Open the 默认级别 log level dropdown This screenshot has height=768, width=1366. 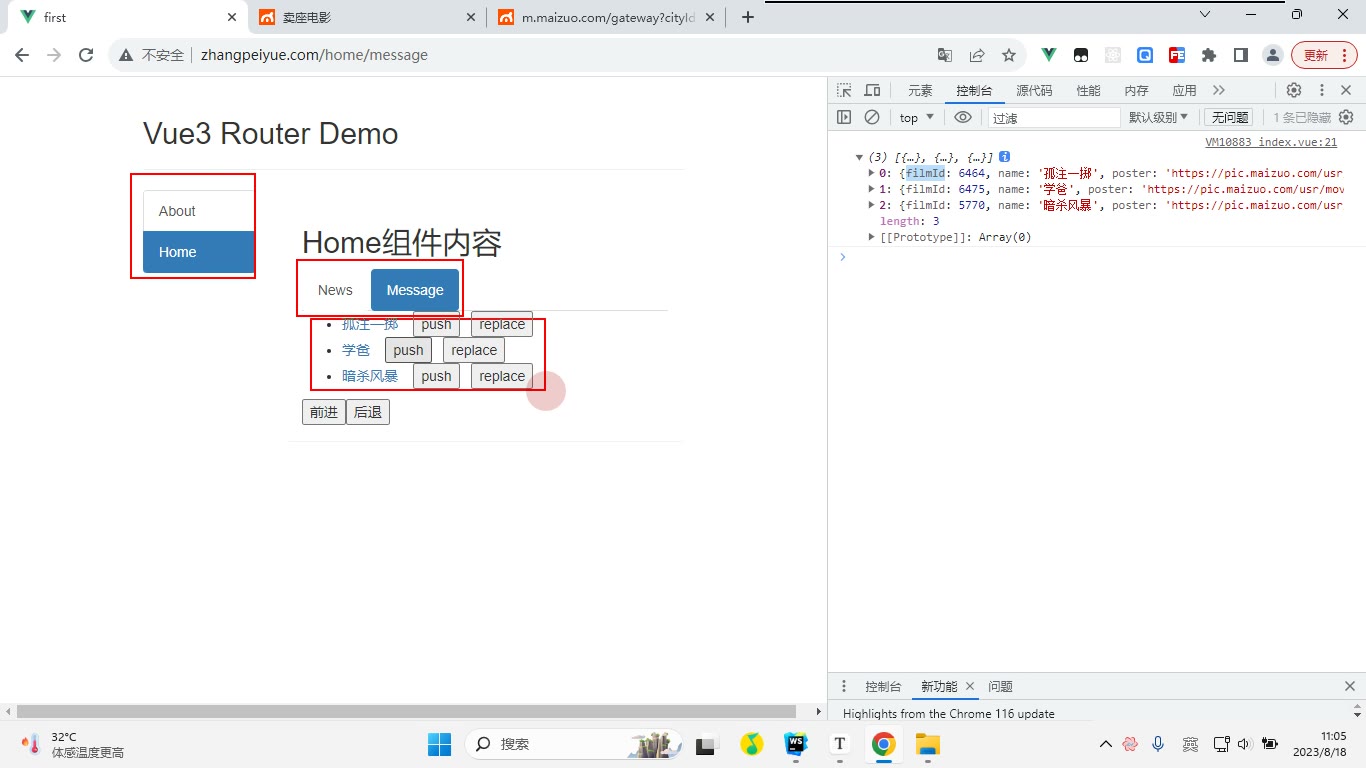coord(1158,117)
